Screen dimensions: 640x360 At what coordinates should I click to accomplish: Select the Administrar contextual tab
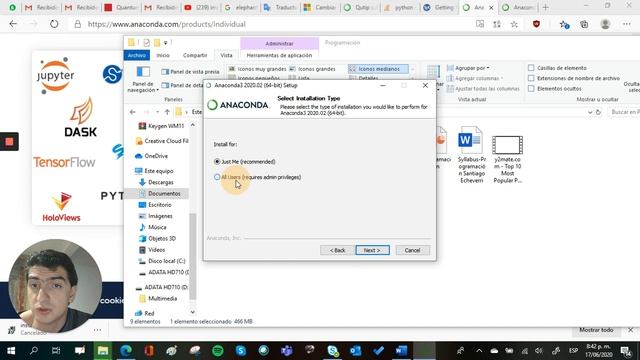(279, 43)
